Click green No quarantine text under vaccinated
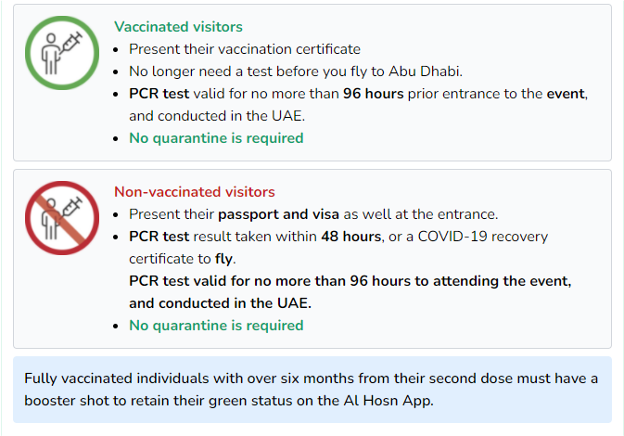624x436 pixels. click(x=216, y=138)
